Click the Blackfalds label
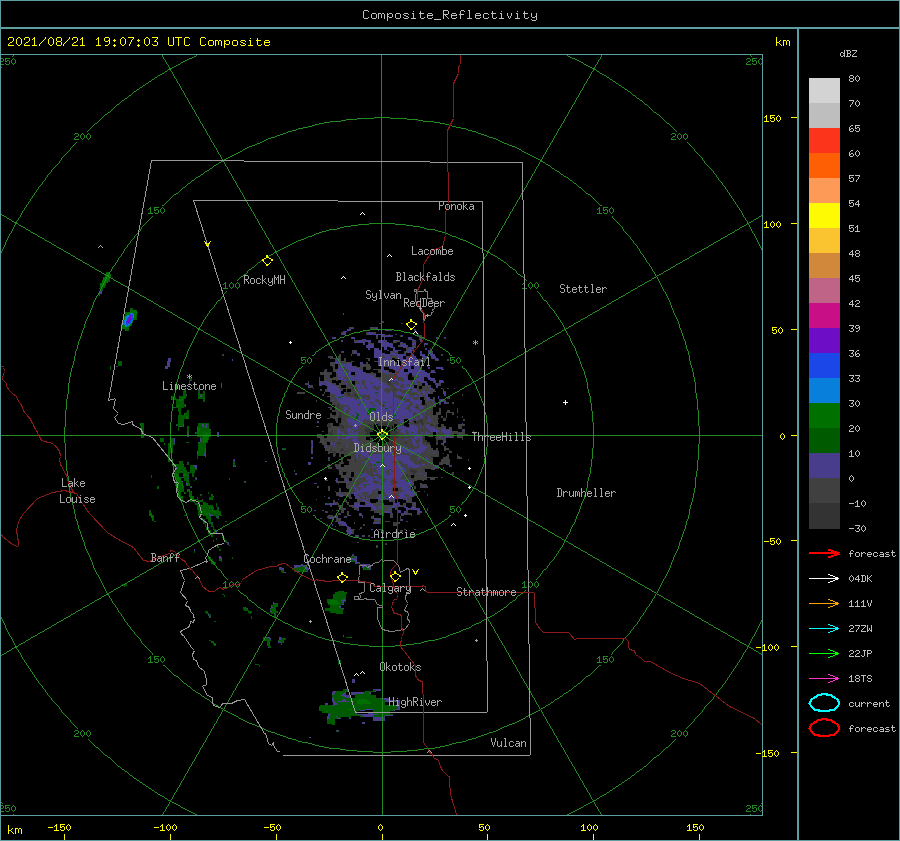The height and width of the screenshot is (841, 900). pos(425,277)
